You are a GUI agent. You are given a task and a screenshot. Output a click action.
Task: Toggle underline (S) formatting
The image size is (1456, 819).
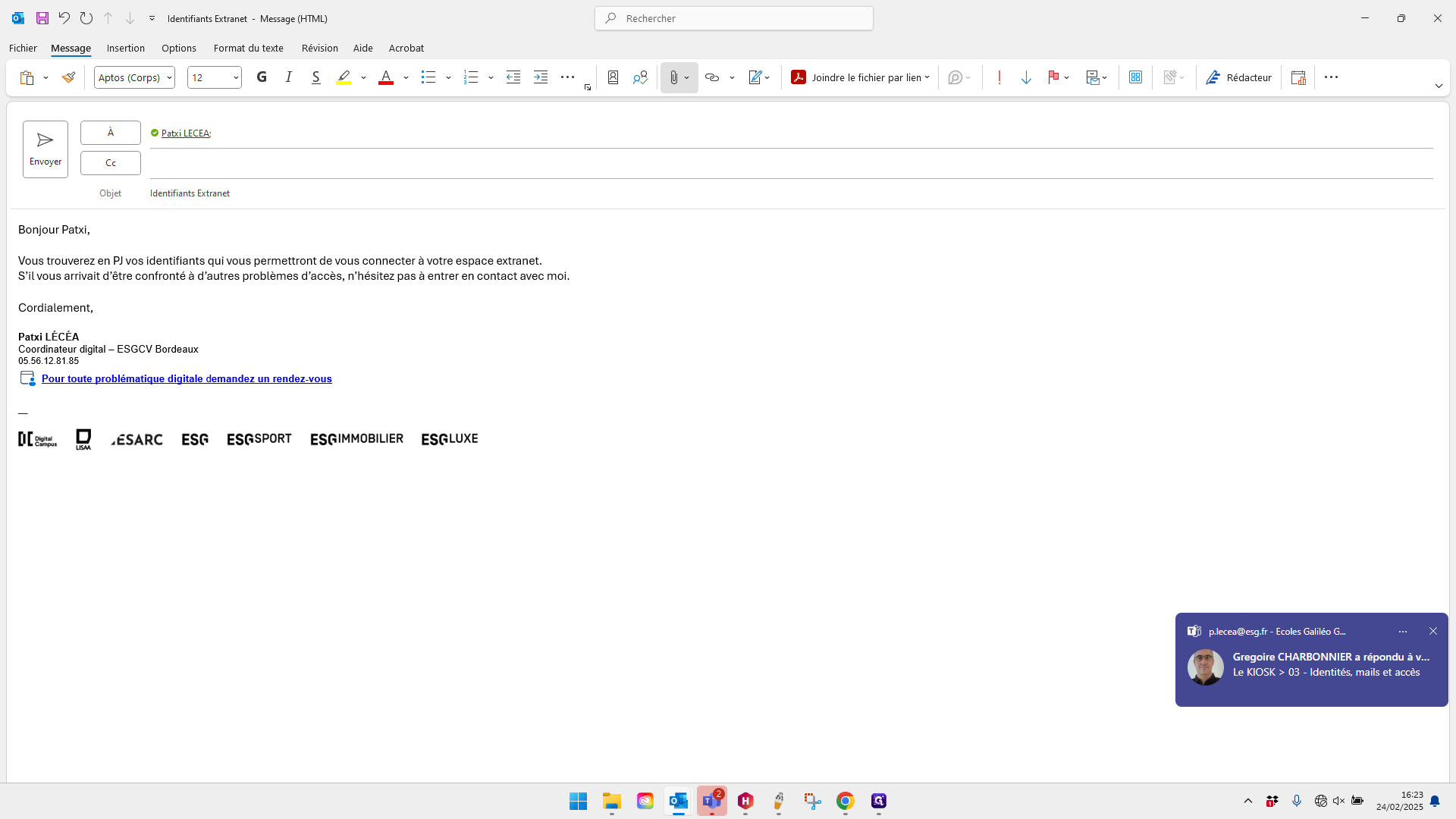tap(316, 77)
